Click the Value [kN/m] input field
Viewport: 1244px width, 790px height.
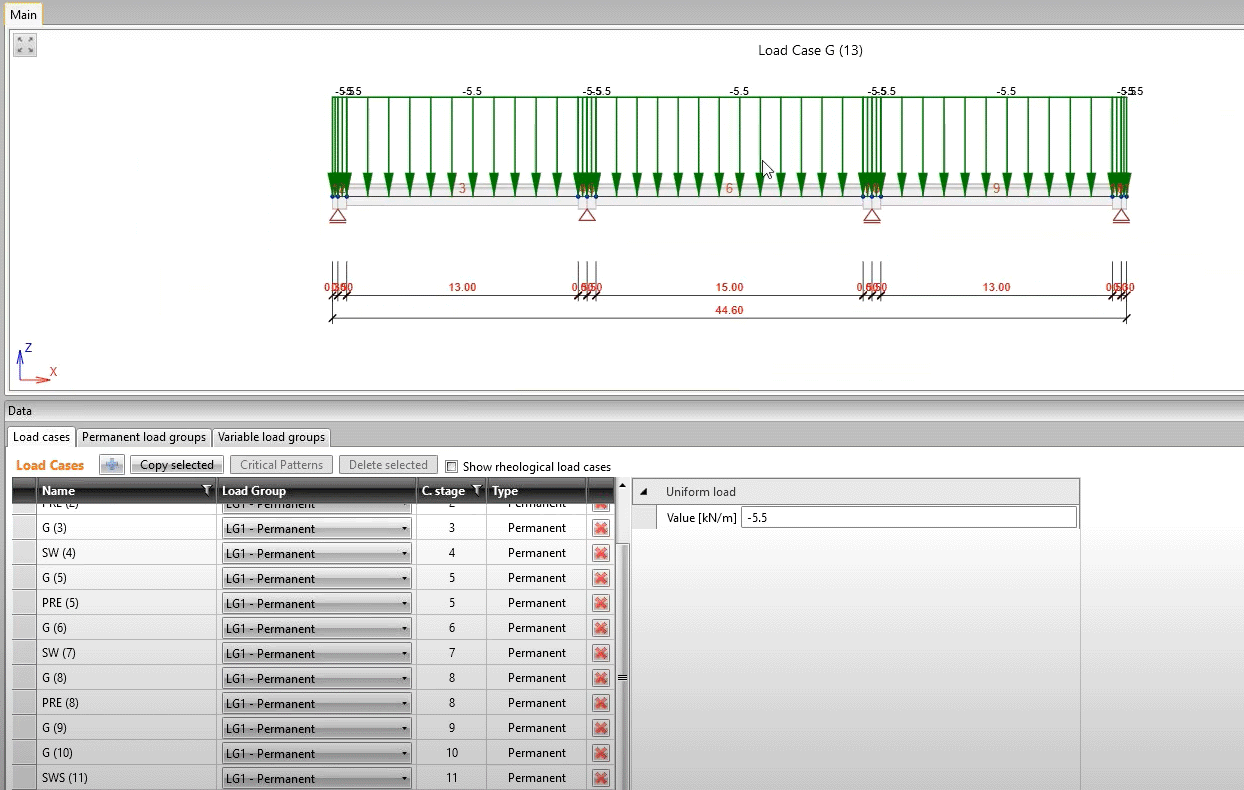[x=908, y=517]
